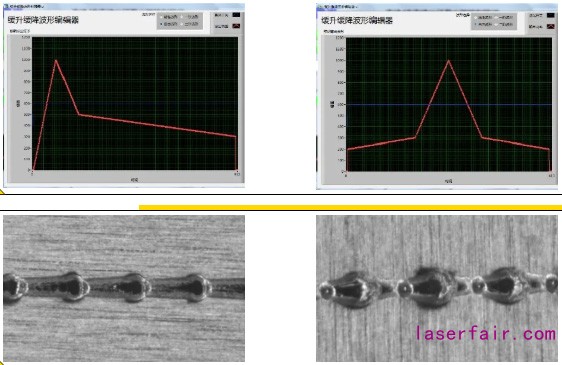
Task: Open the left weld seam photo
Action: (124, 288)
